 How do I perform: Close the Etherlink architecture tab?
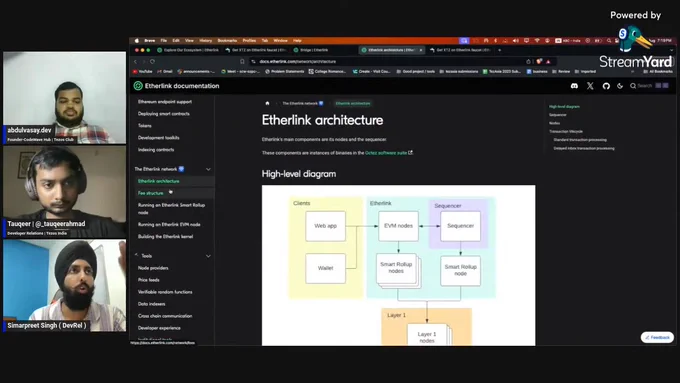coord(421,50)
